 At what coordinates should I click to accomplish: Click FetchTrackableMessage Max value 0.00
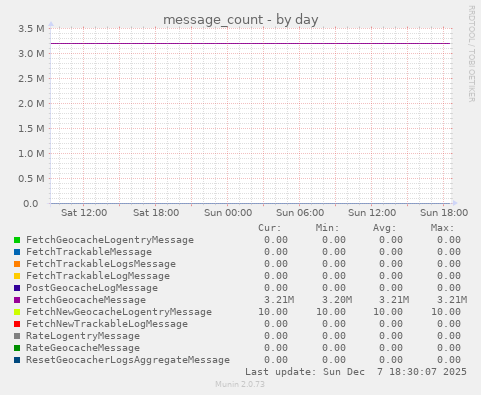(x=449, y=252)
